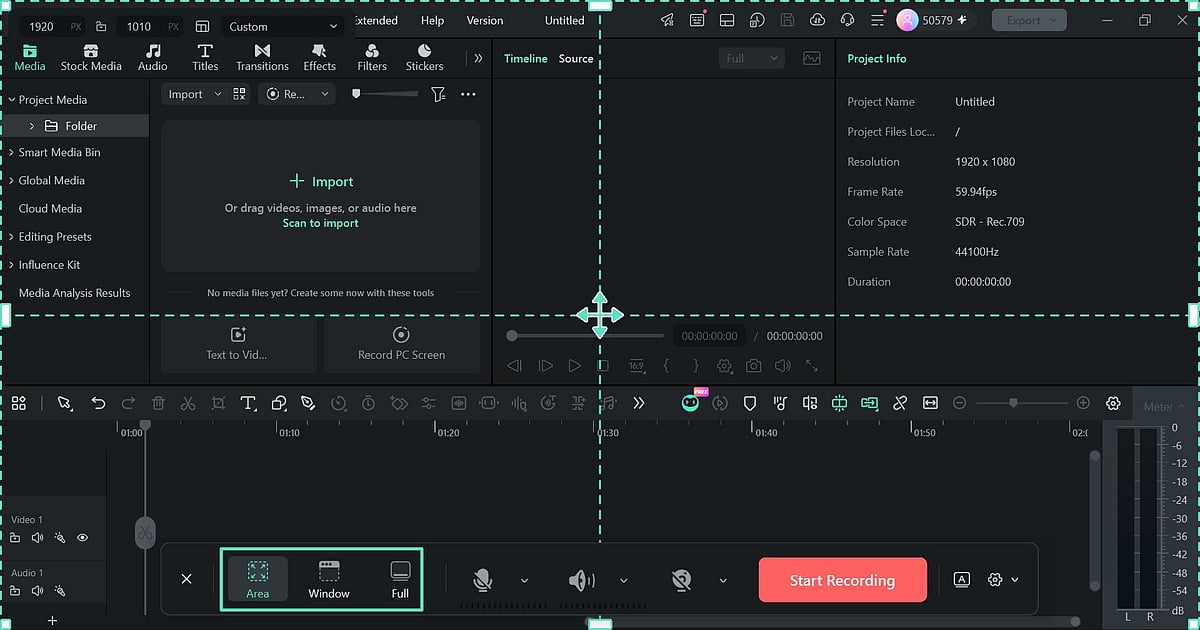Open the microphone source dropdown arrow
1200x630 pixels.
coord(524,580)
